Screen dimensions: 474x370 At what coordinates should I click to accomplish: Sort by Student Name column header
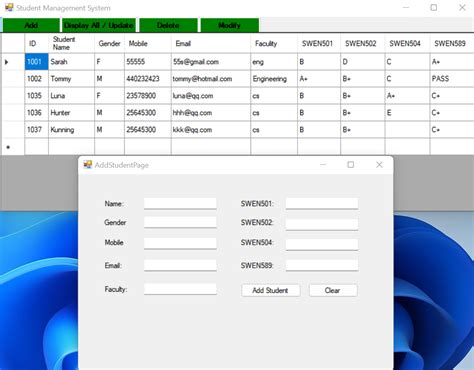(x=71, y=43)
